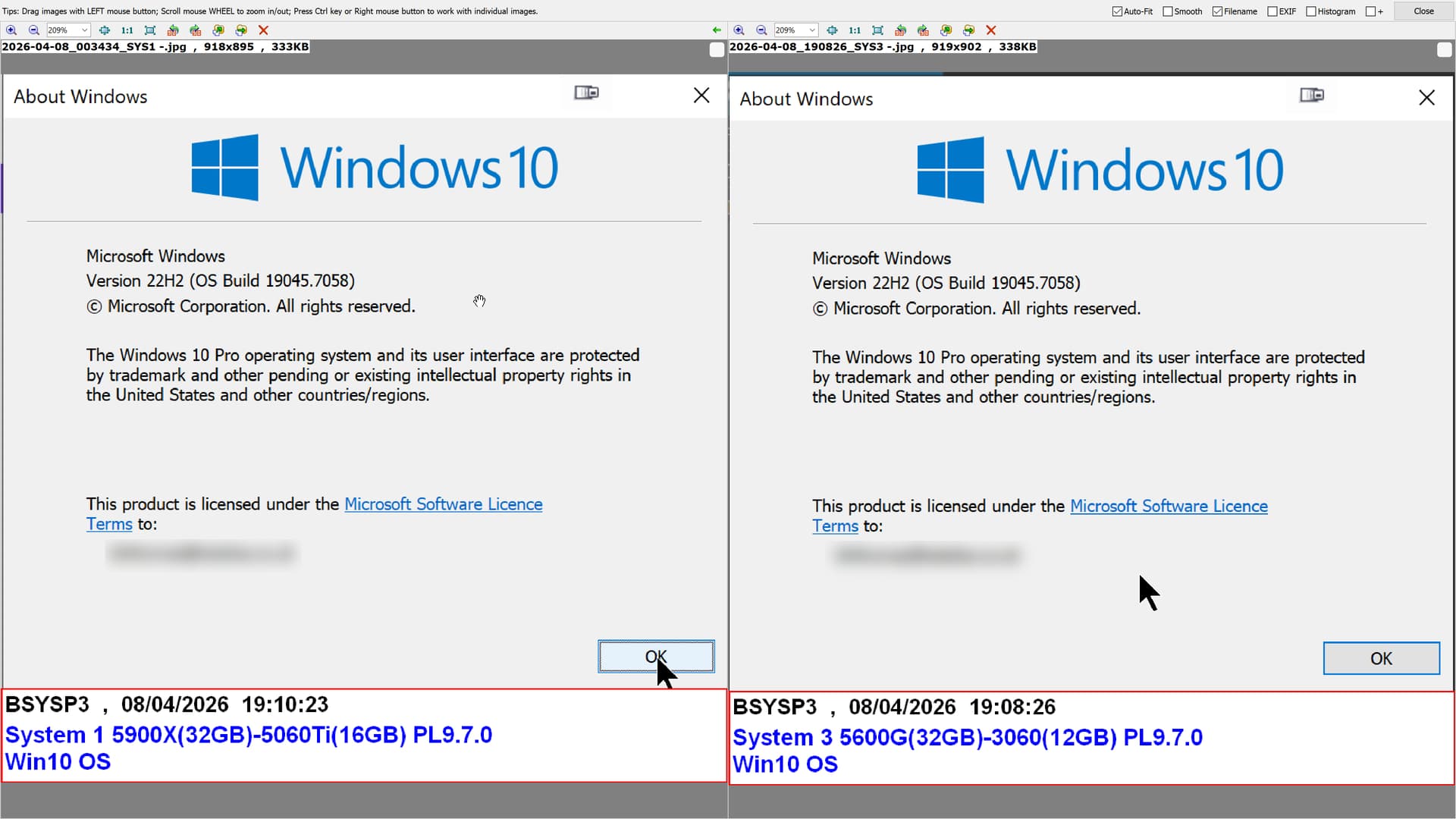Rotate right SYS3 image clockwise

point(924,30)
